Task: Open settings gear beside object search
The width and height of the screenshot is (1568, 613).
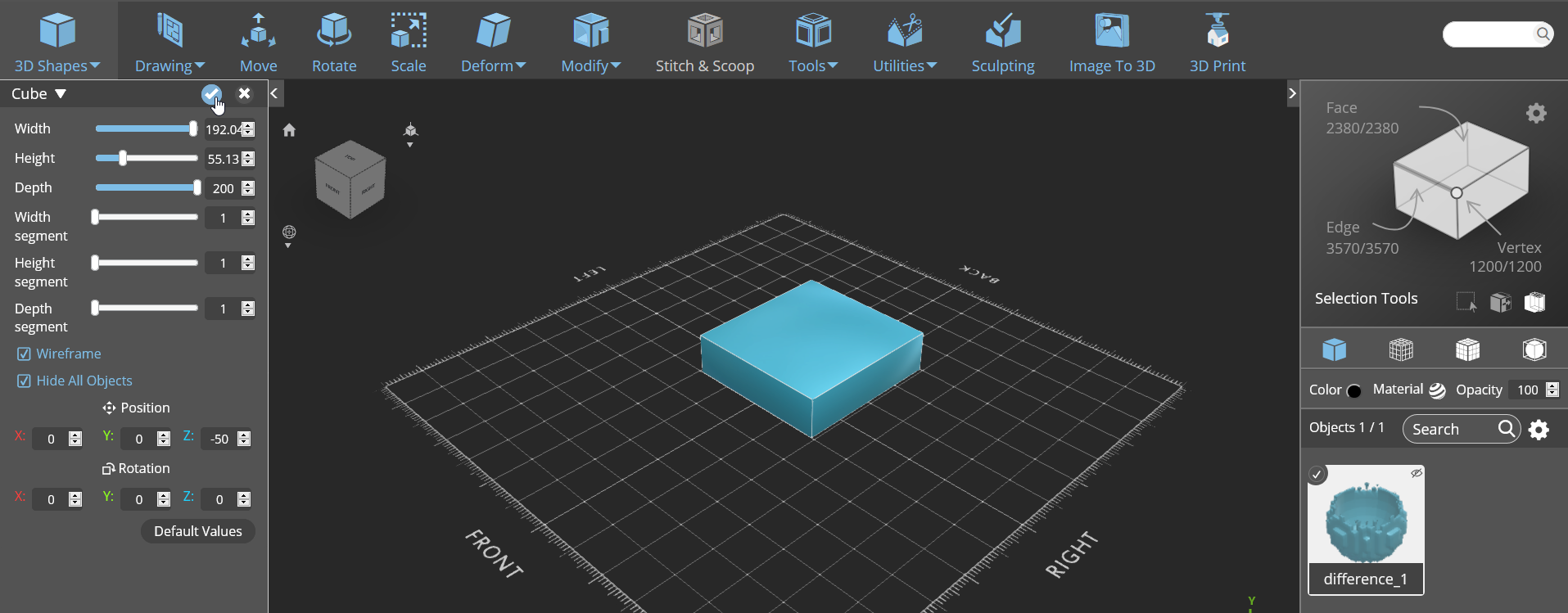Action: coord(1539,429)
